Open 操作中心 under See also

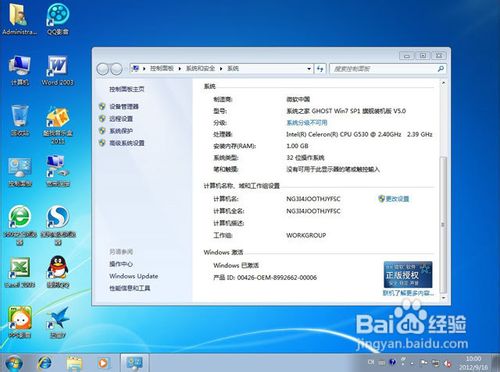click(x=121, y=264)
